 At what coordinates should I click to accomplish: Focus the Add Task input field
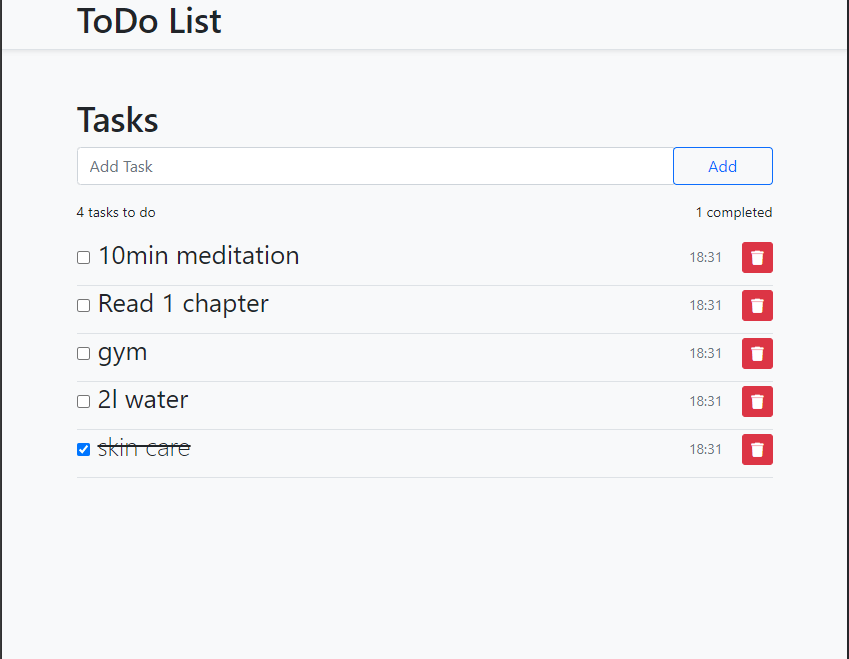(x=375, y=166)
